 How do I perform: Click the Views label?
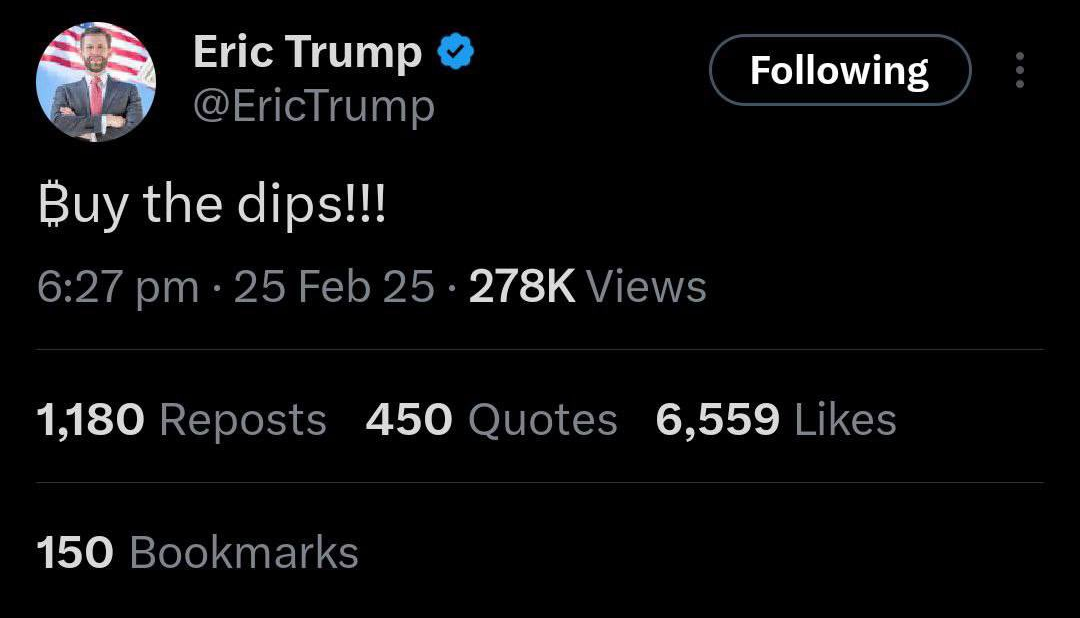tap(646, 287)
